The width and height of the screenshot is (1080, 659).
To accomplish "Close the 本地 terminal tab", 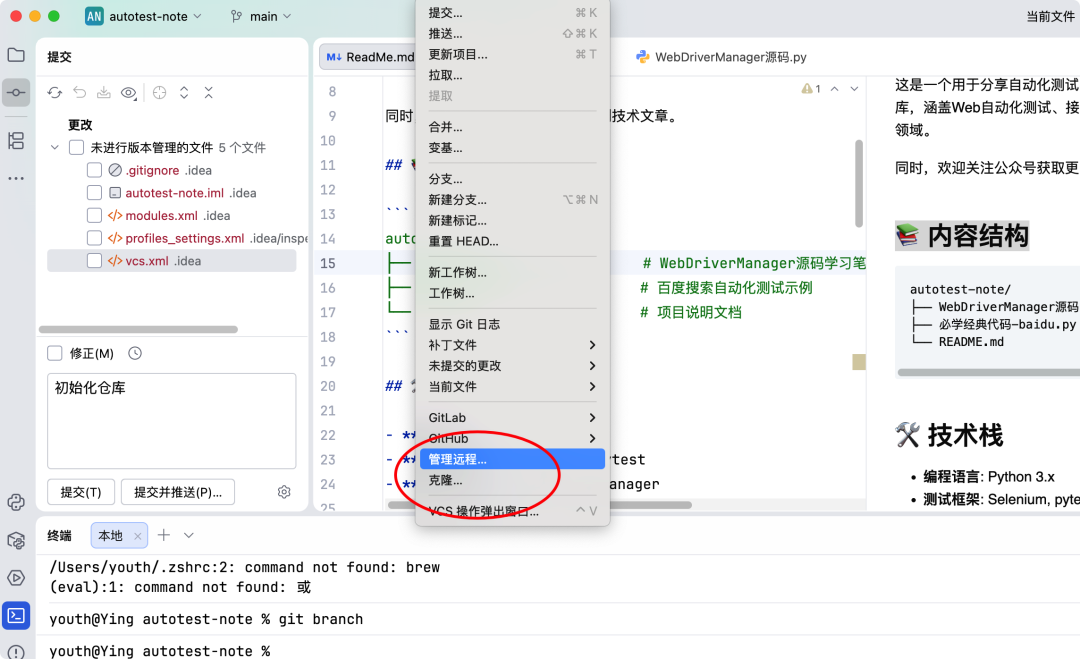I will coord(138,536).
